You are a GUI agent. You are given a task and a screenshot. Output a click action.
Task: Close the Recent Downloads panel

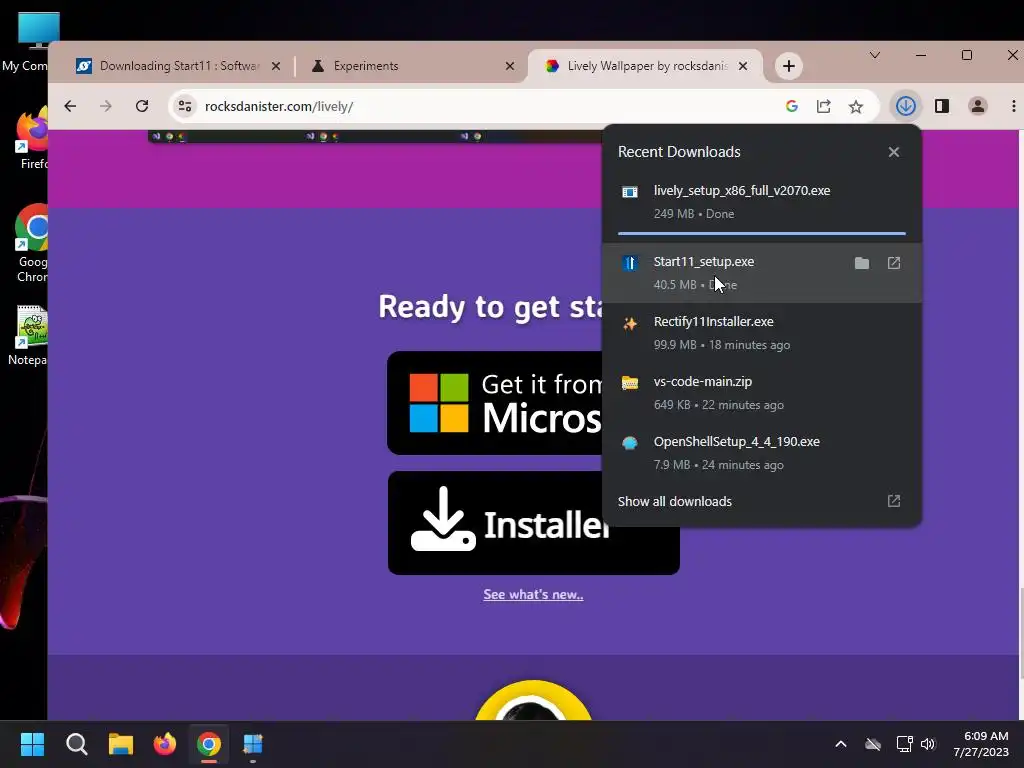(x=893, y=152)
